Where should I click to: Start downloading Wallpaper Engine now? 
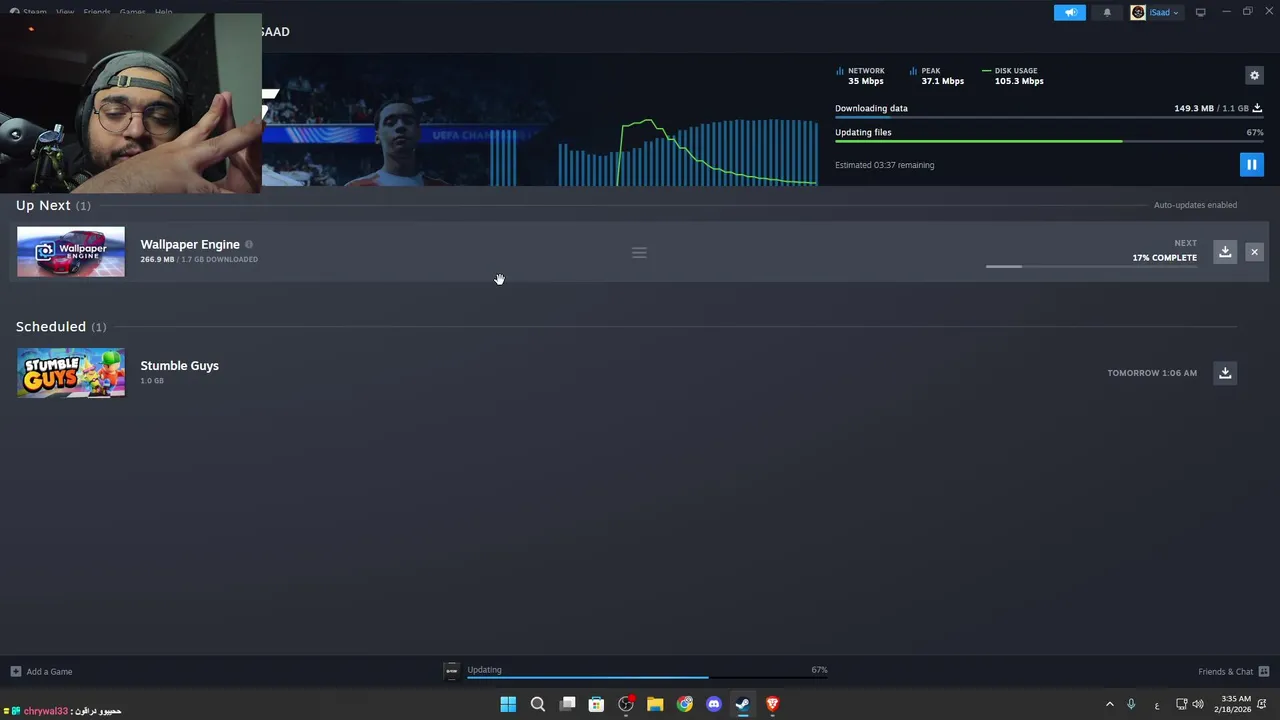[1224, 252]
